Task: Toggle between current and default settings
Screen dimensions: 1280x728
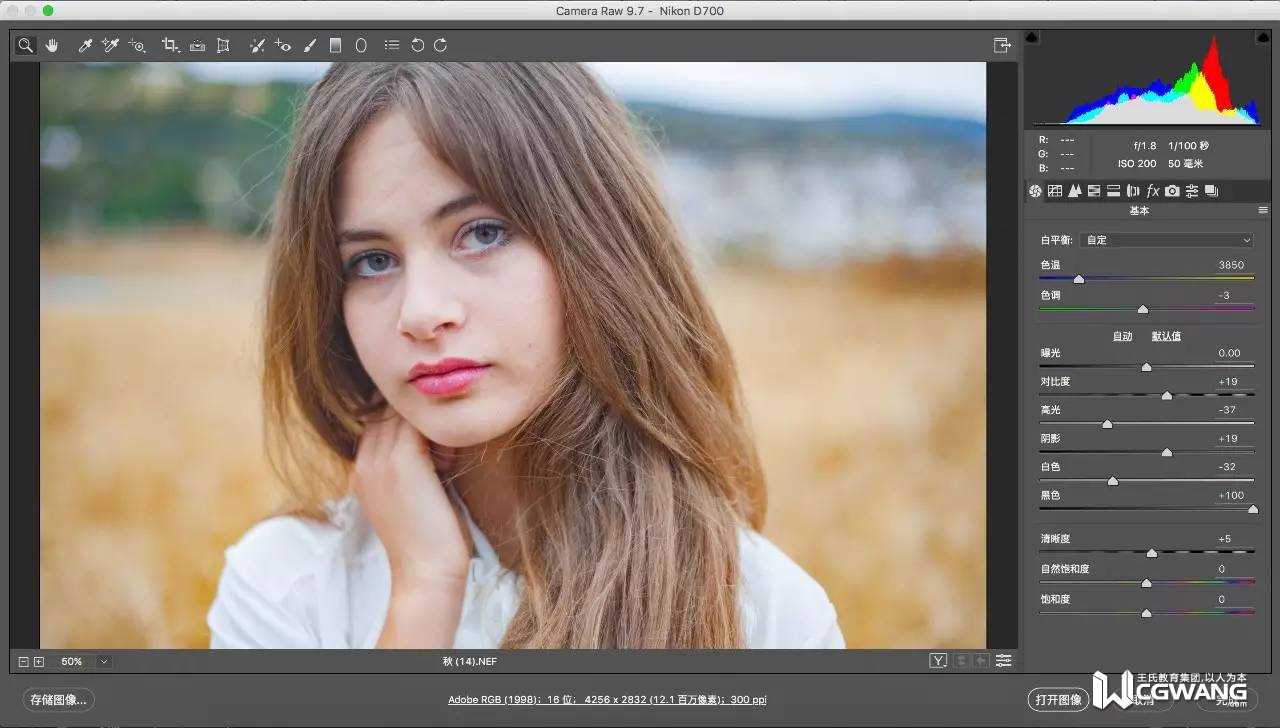Action: coord(1003,661)
